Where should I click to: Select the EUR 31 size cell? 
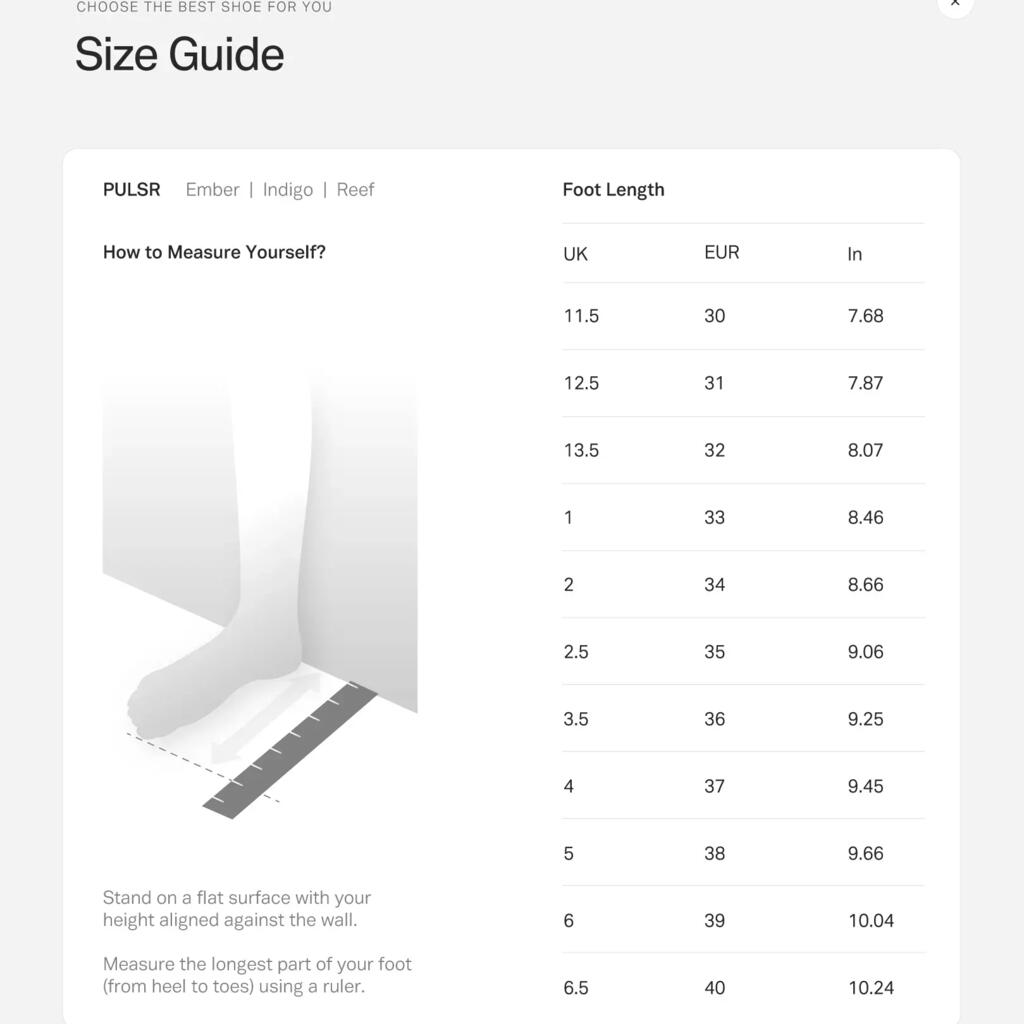pyautogui.click(x=714, y=383)
